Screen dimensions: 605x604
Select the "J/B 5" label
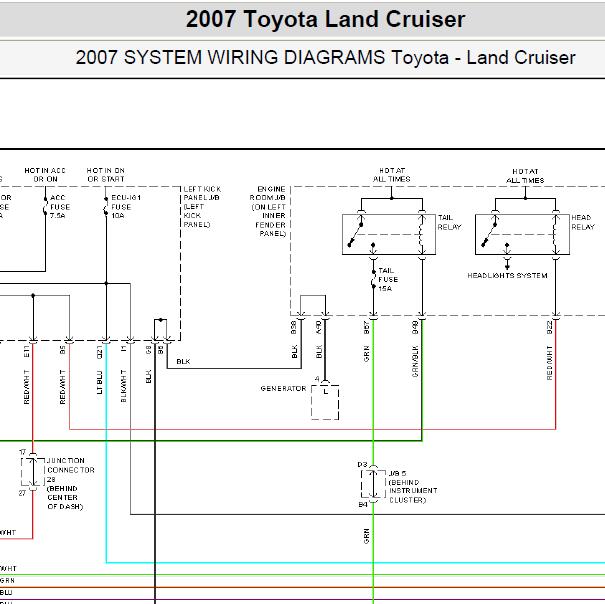point(397,473)
